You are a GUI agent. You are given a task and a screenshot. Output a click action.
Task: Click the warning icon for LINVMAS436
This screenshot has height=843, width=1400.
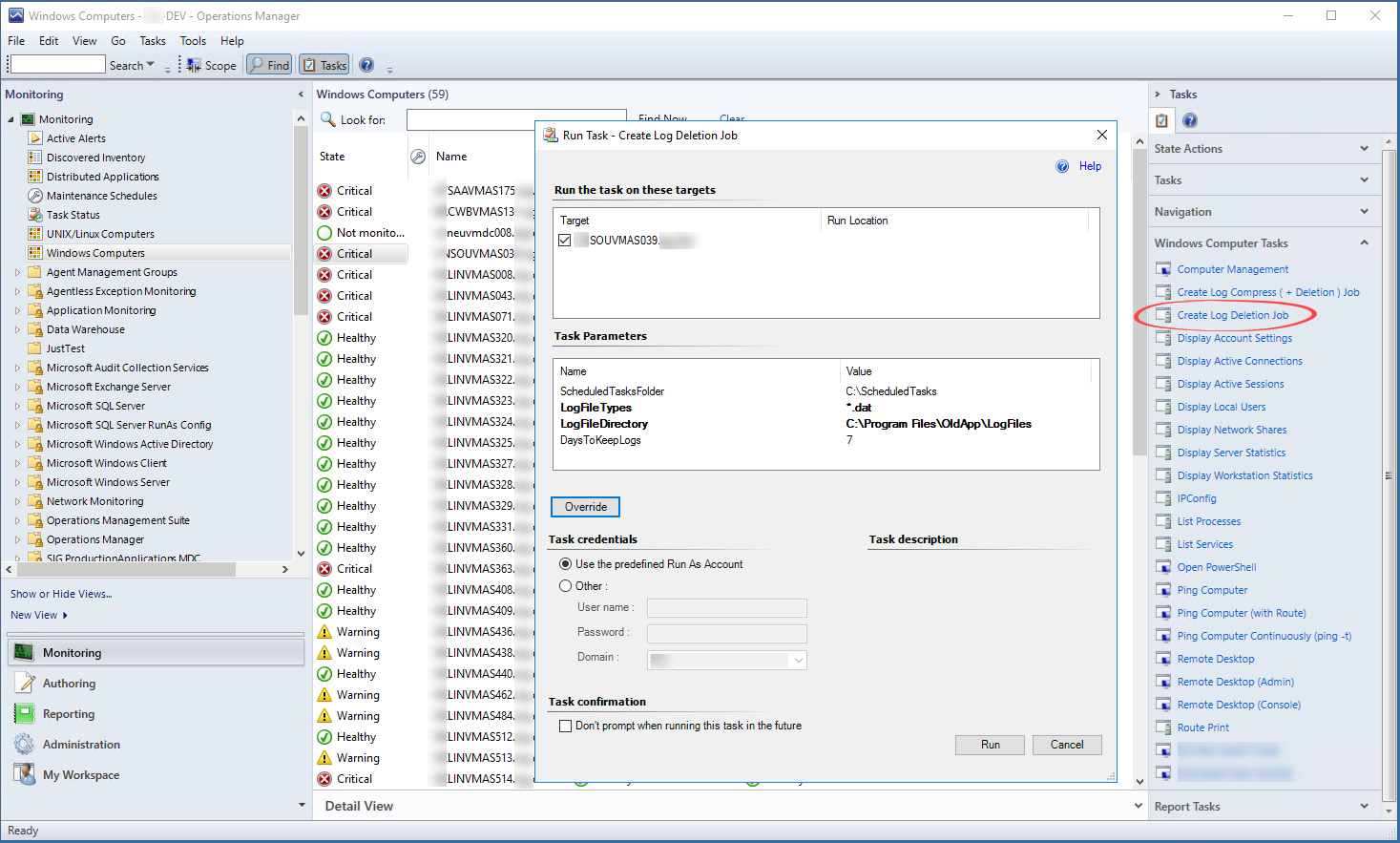(x=324, y=632)
